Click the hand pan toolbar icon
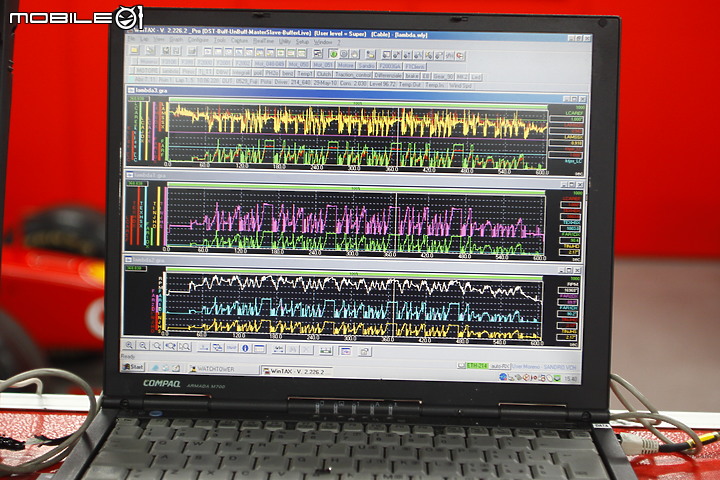Screen dimensions: 720x480 [x=354, y=54]
